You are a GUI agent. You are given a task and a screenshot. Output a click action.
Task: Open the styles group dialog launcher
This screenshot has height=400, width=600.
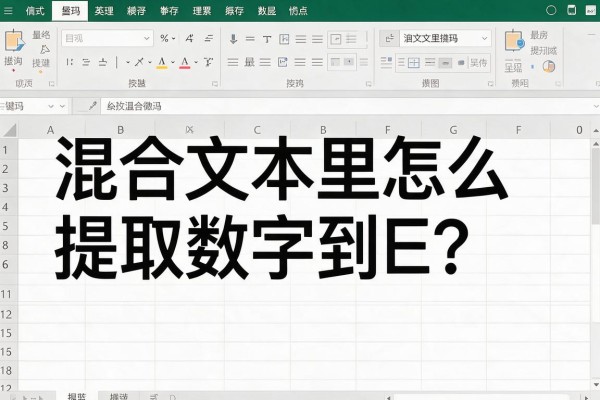[x=490, y=84]
